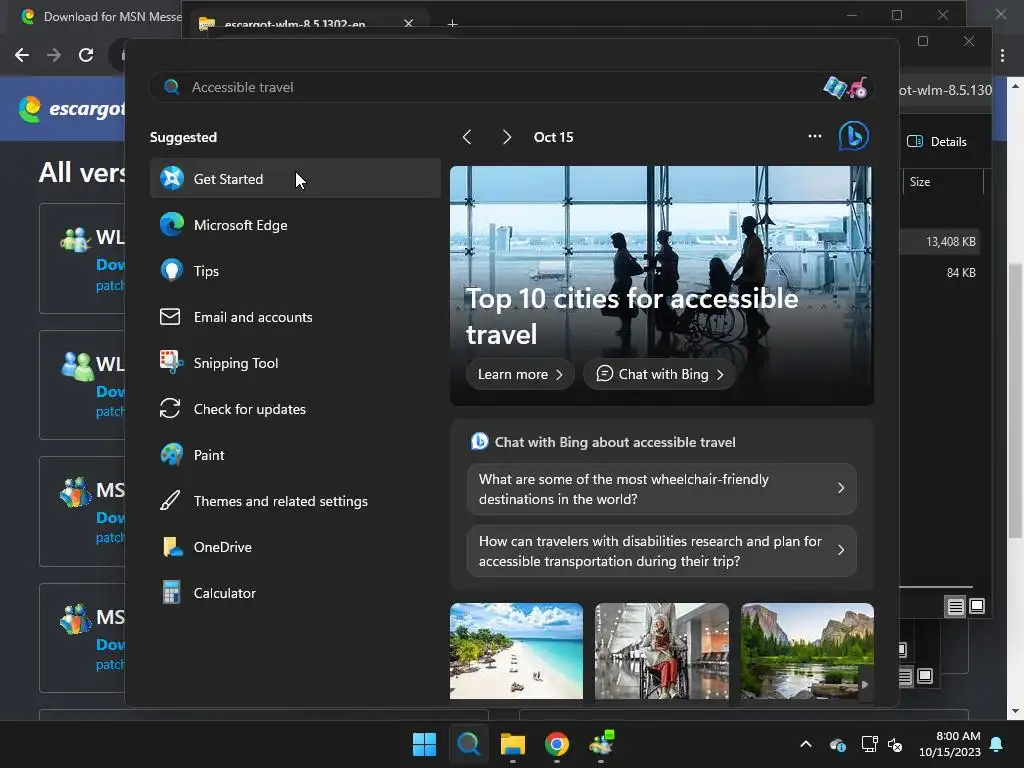Screen dimensions: 1024x768
Task: Open Themes and related settings
Action: coord(295,501)
